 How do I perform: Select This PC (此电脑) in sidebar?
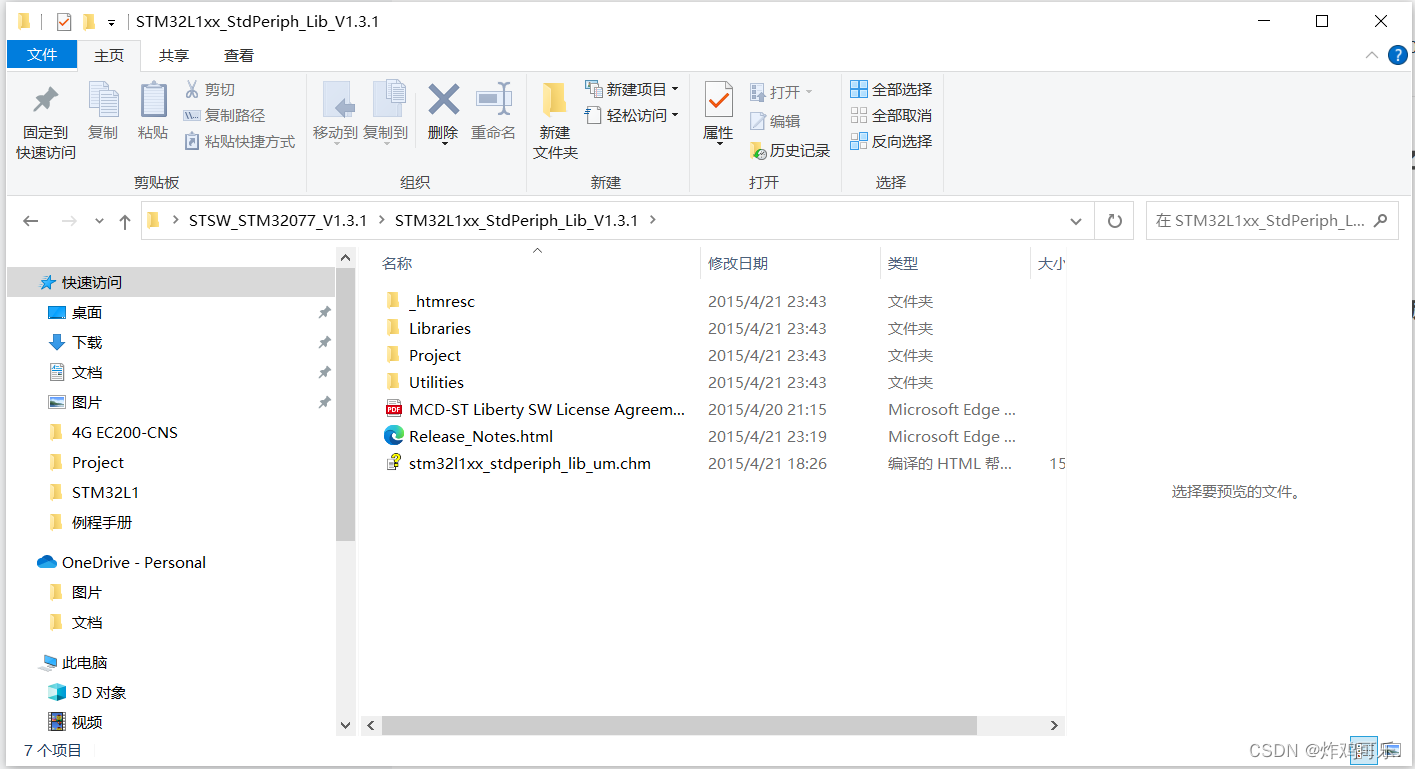pyautogui.click(x=84, y=662)
